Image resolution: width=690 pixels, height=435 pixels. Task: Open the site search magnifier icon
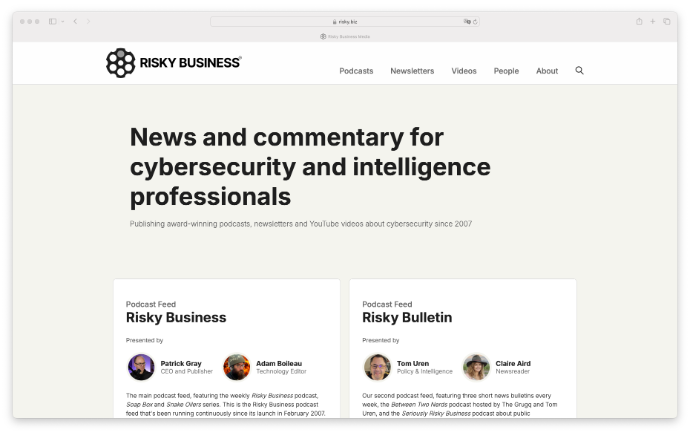tap(579, 70)
